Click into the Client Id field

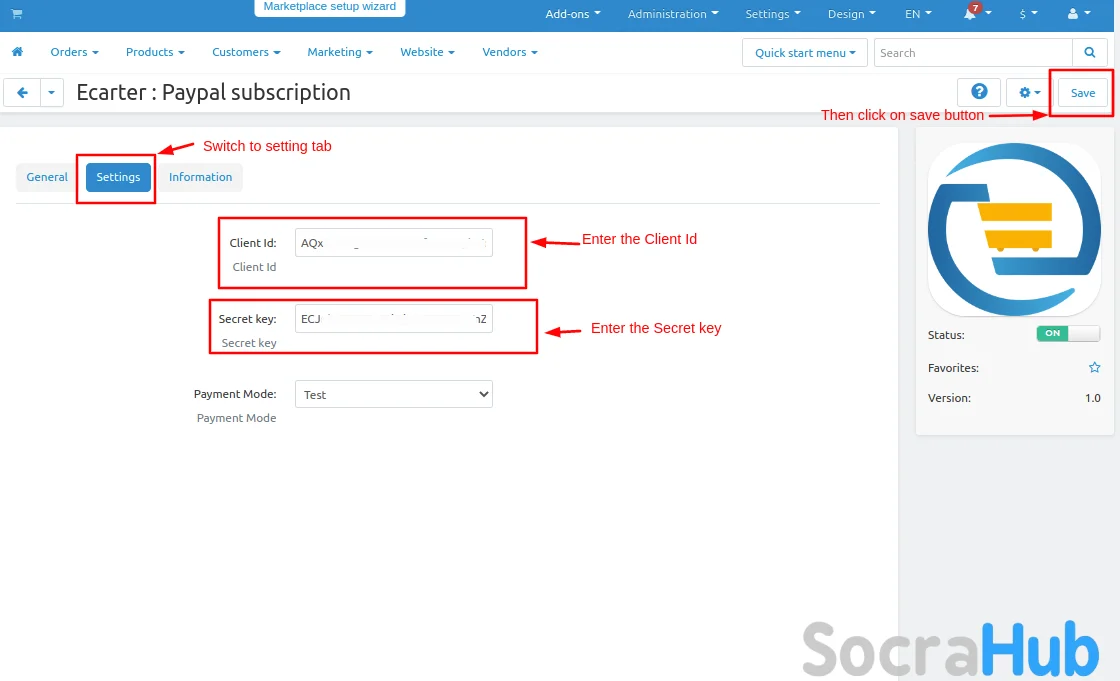pyautogui.click(x=393, y=243)
